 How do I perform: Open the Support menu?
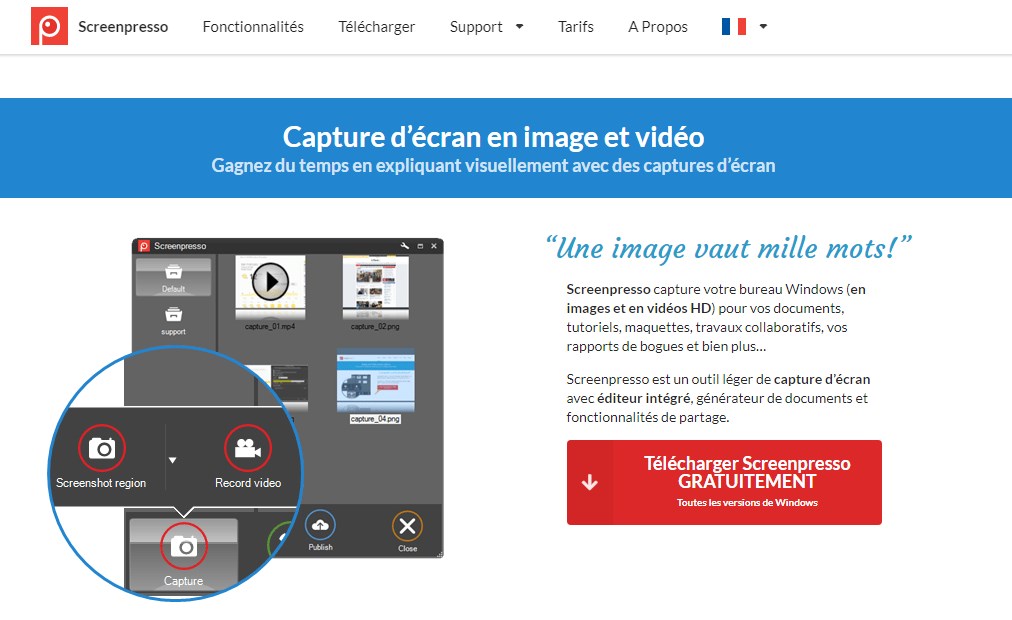(476, 26)
